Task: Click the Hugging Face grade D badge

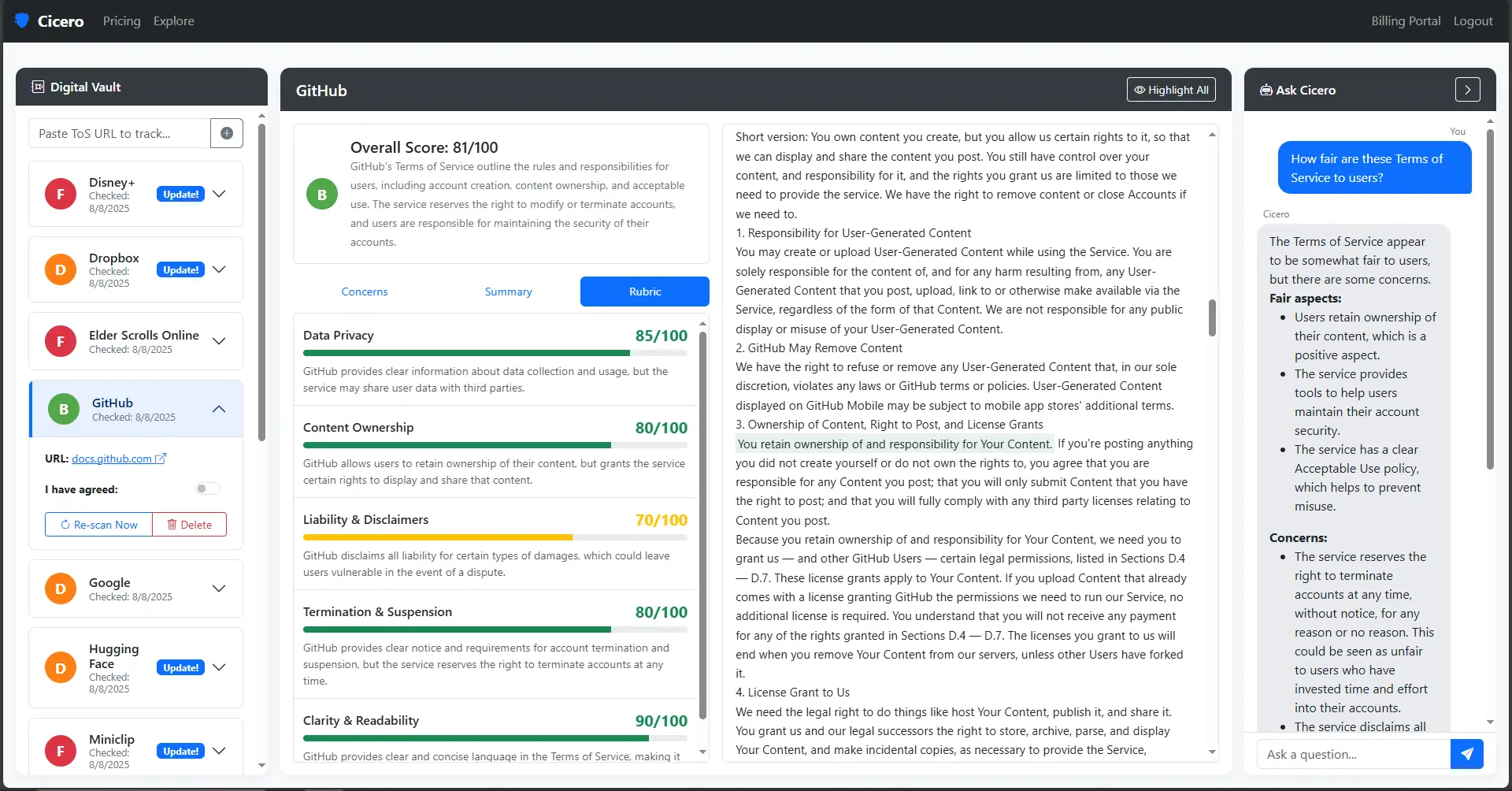Action: click(61, 667)
